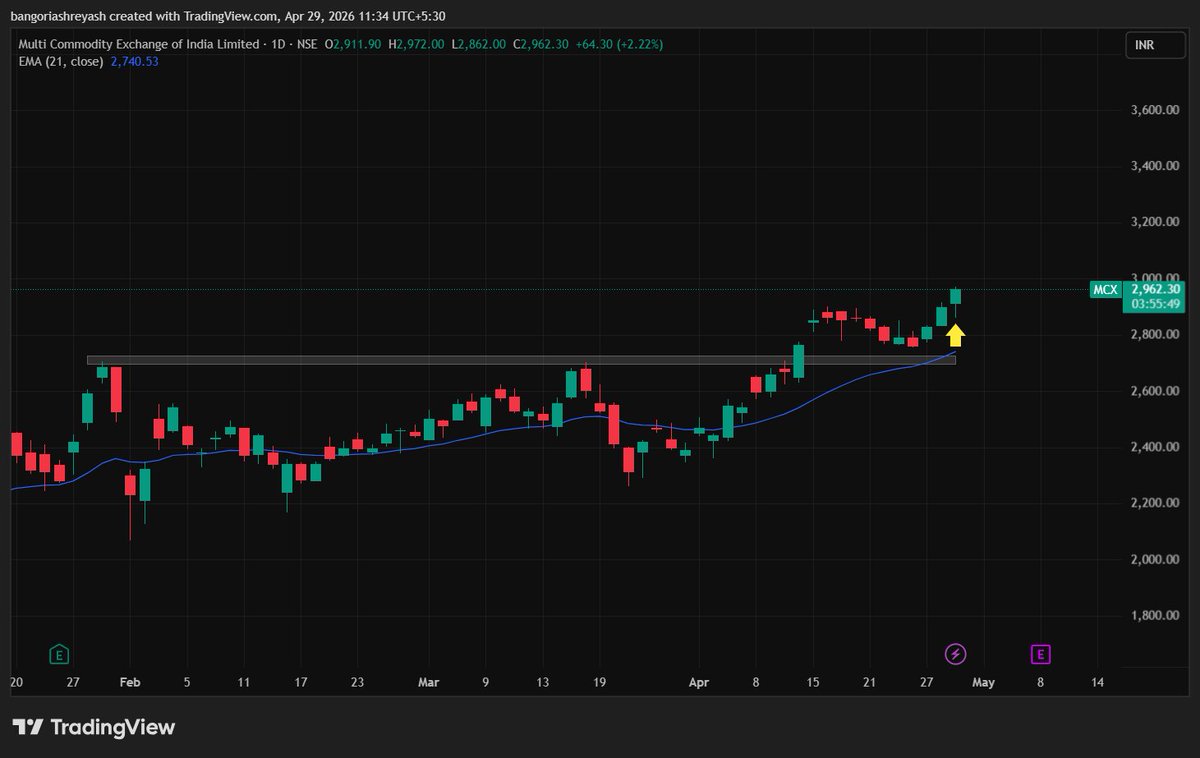Click the earnings E icon near 27 January
Viewport: 1200px width, 758px height.
[60, 655]
